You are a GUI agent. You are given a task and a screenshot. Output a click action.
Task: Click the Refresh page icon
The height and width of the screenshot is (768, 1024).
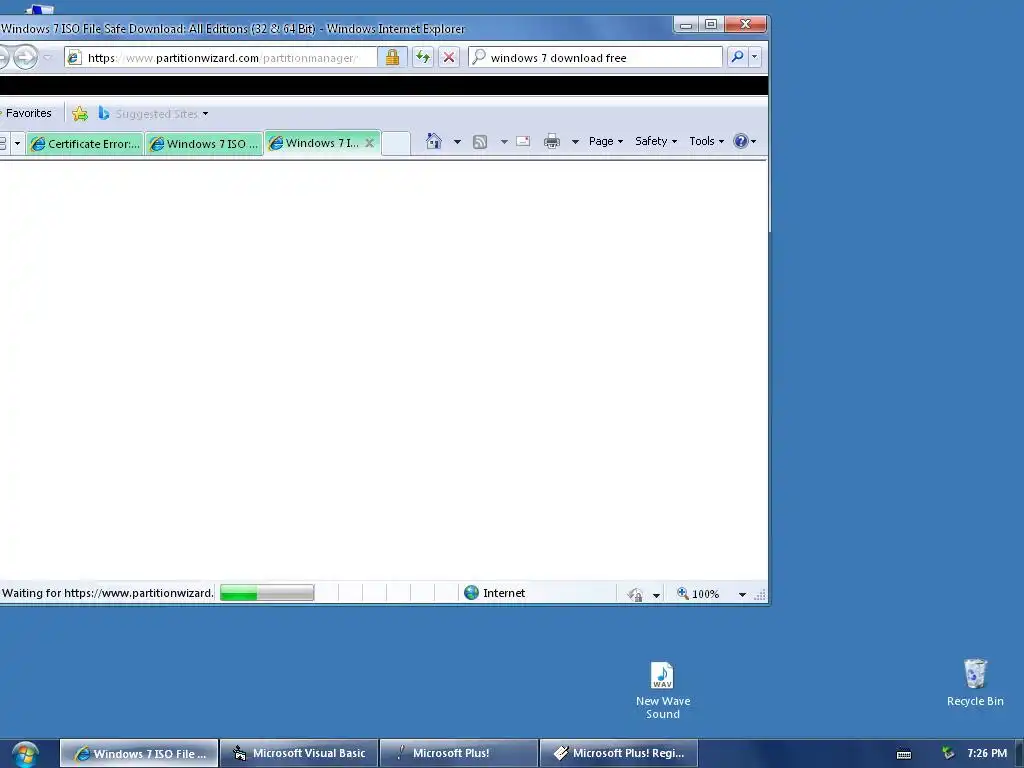pyautogui.click(x=423, y=57)
